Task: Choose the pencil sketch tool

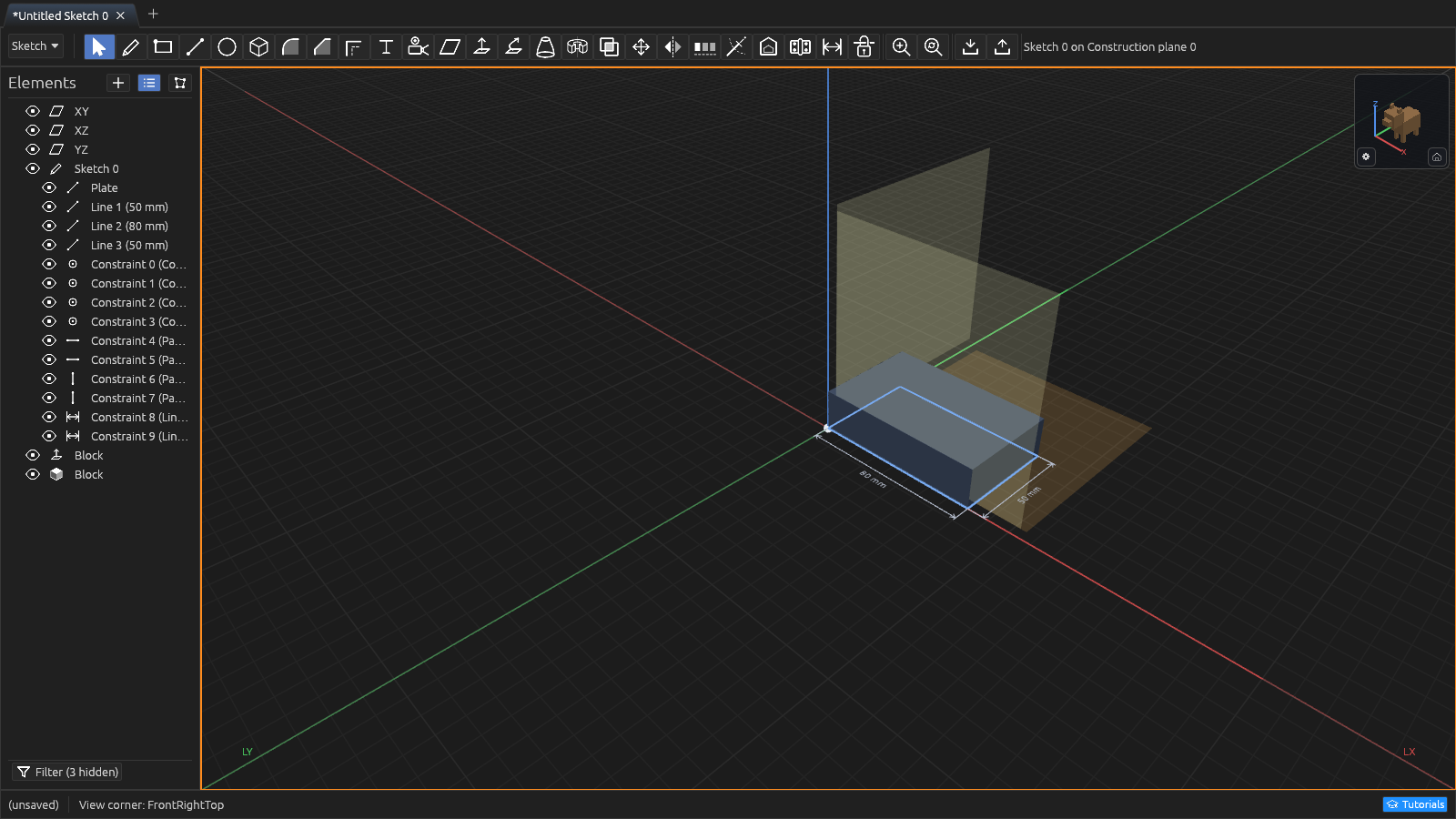Action: coord(131,46)
